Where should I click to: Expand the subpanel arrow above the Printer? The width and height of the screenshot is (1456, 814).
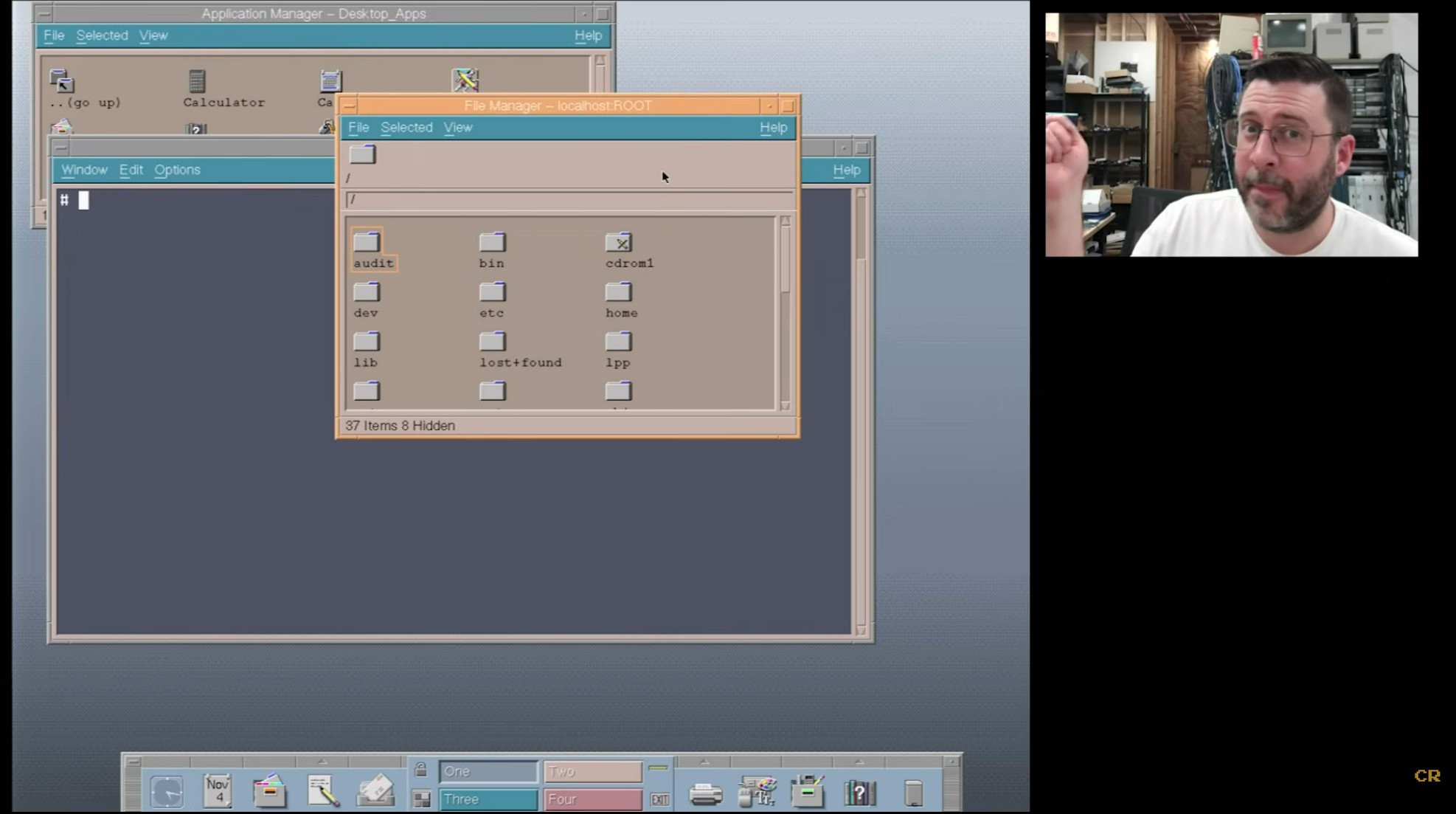(704, 762)
